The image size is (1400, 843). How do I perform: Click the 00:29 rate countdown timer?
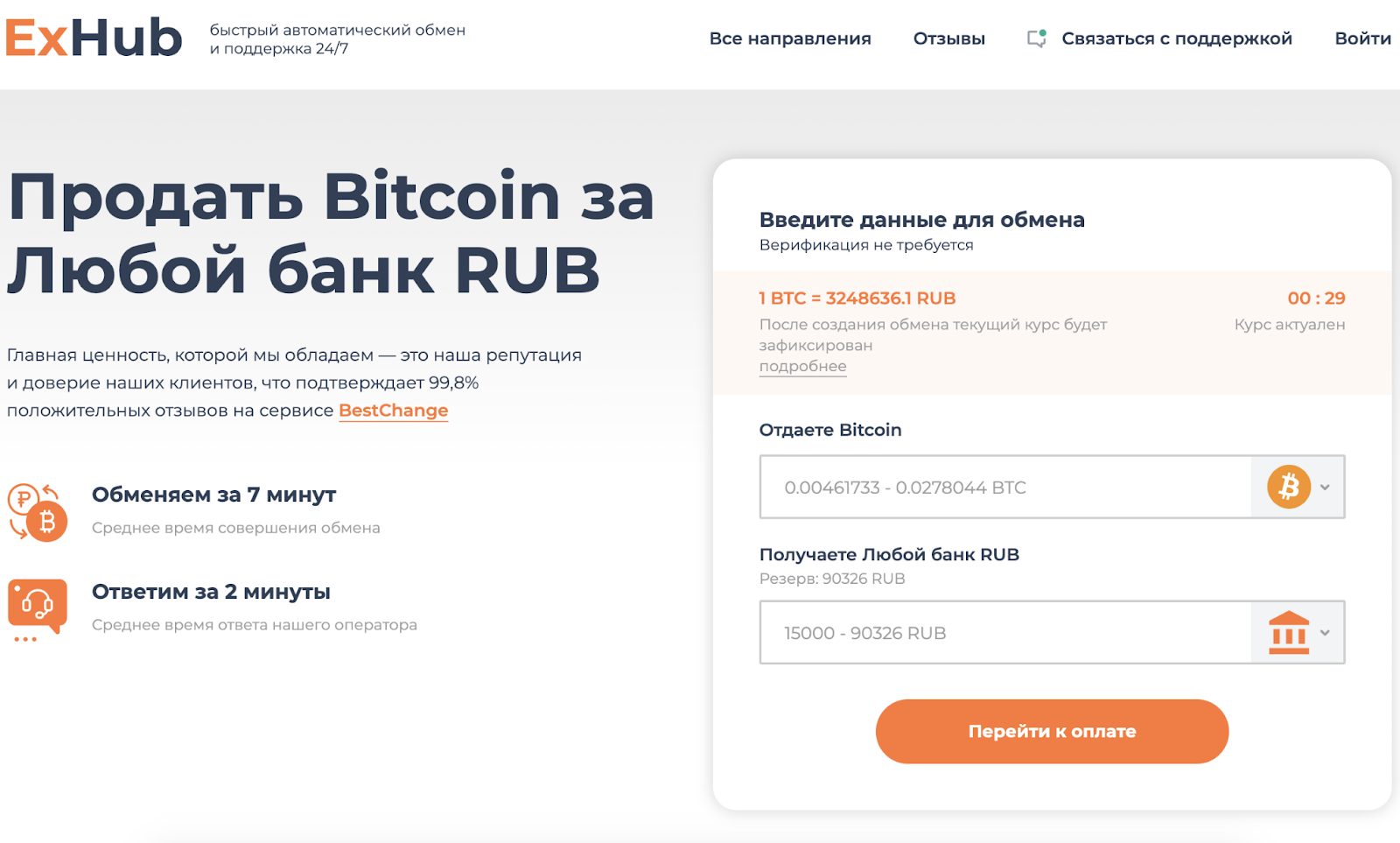click(1316, 299)
